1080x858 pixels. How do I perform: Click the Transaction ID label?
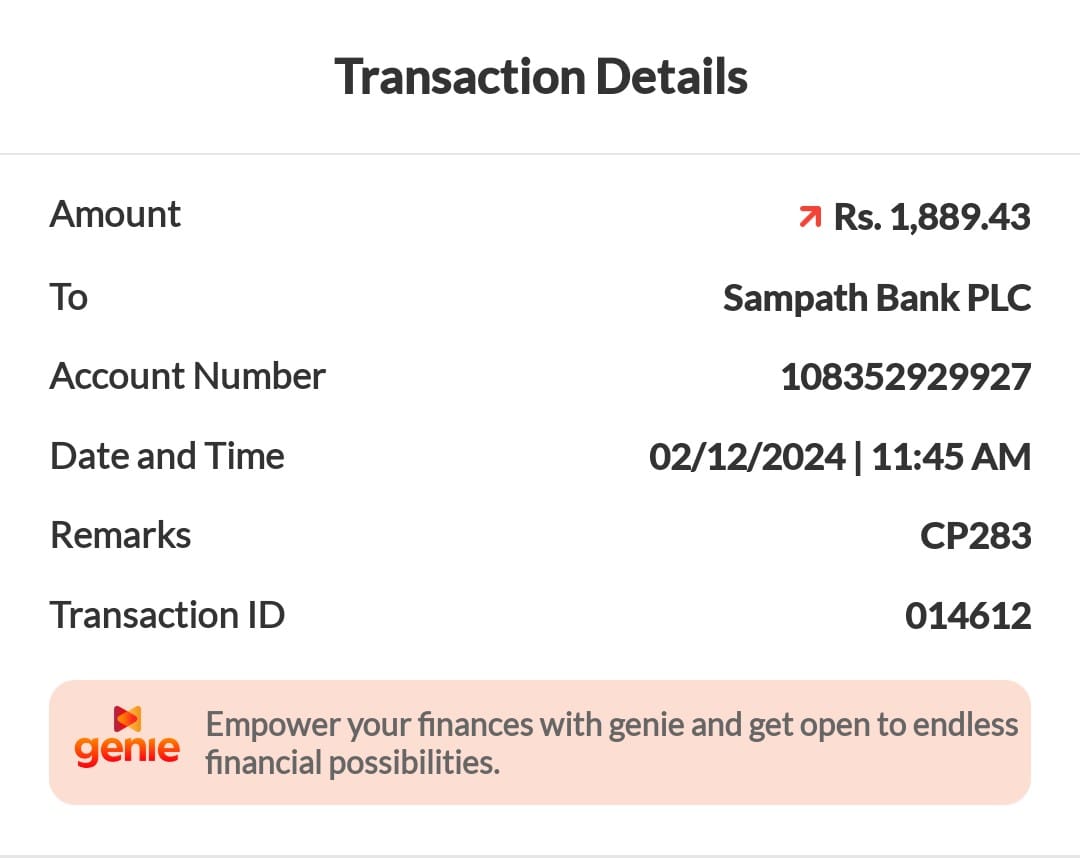[167, 615]
